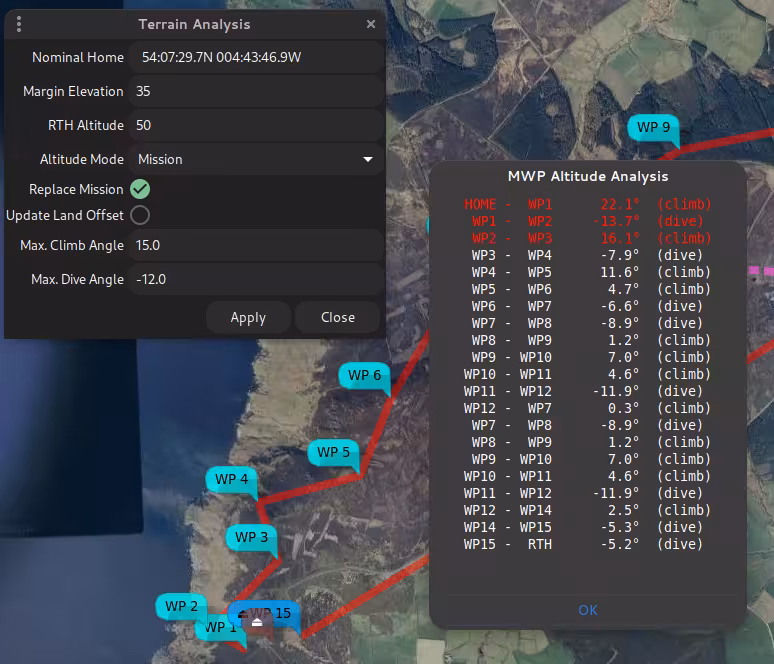Confirm the Altitude Analysis with OK

(587, 610)
